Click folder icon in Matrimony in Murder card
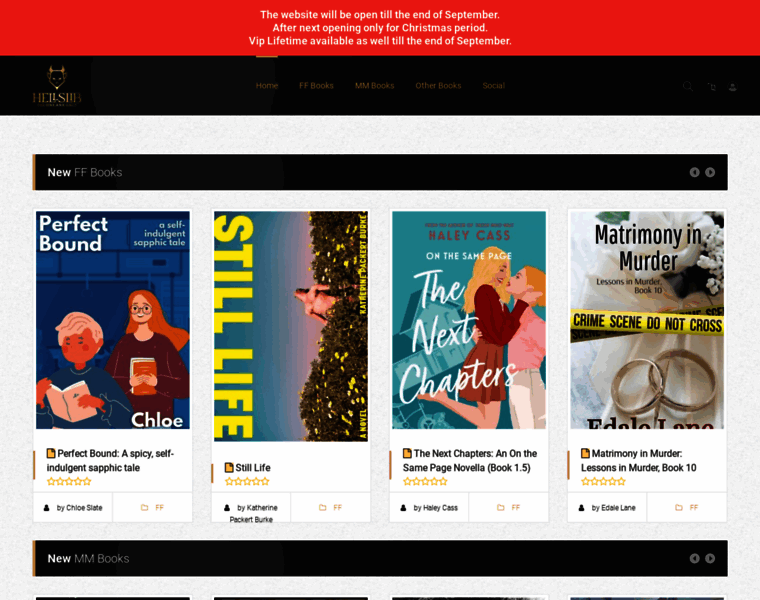Viewport: 760px width, 600px height. [x=679, y=507]
